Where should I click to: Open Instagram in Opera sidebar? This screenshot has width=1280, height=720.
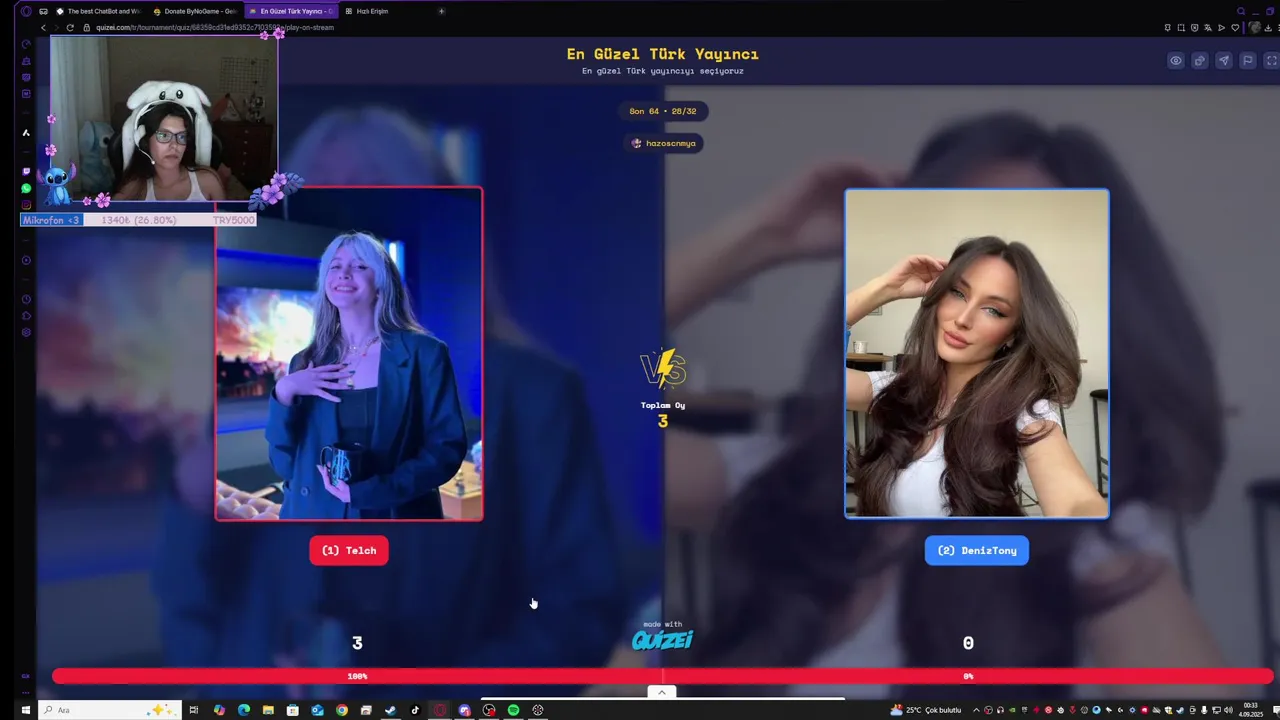tap(26, 205)
